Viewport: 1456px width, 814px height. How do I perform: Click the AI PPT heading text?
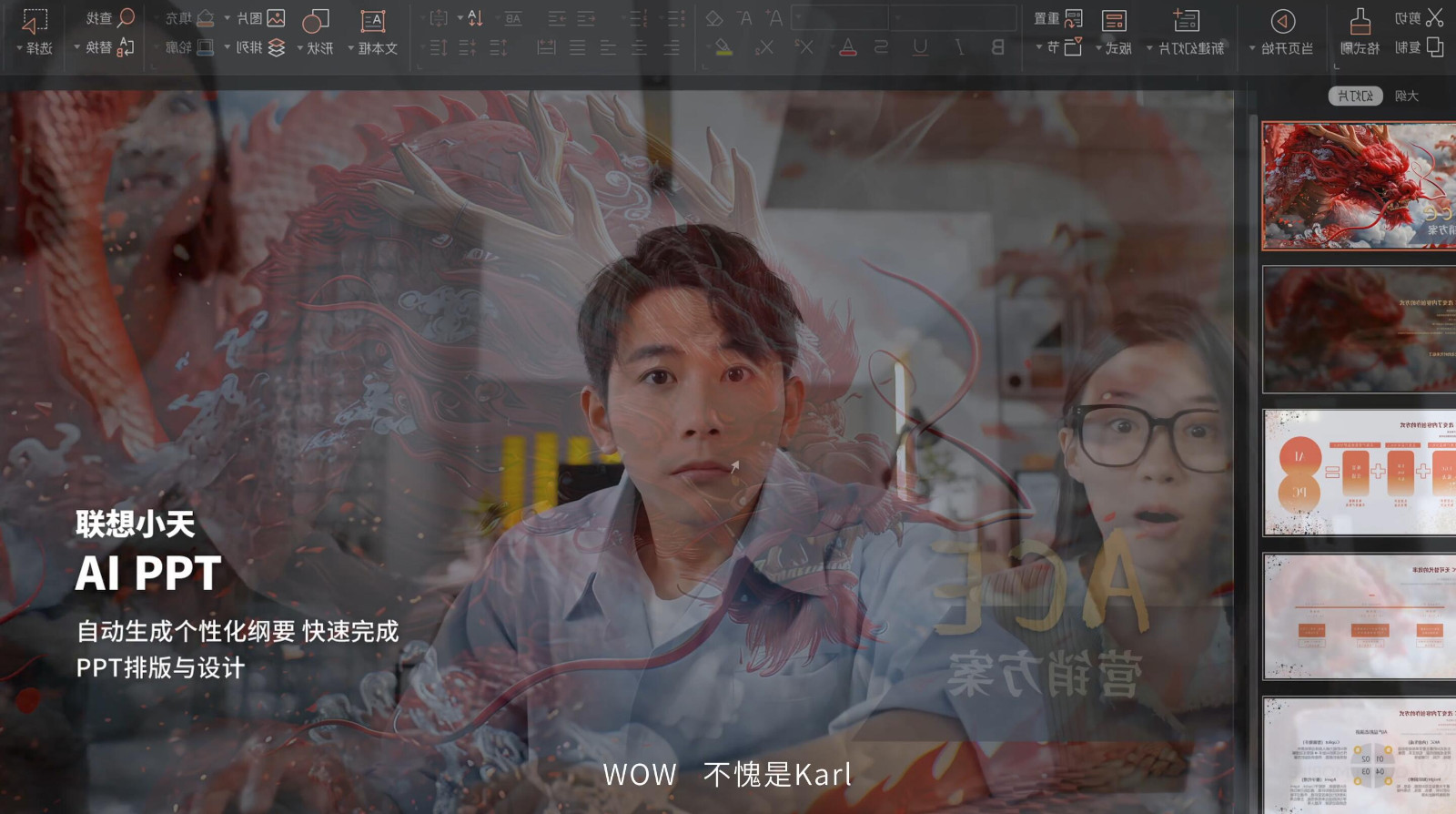tap(148, 574)
